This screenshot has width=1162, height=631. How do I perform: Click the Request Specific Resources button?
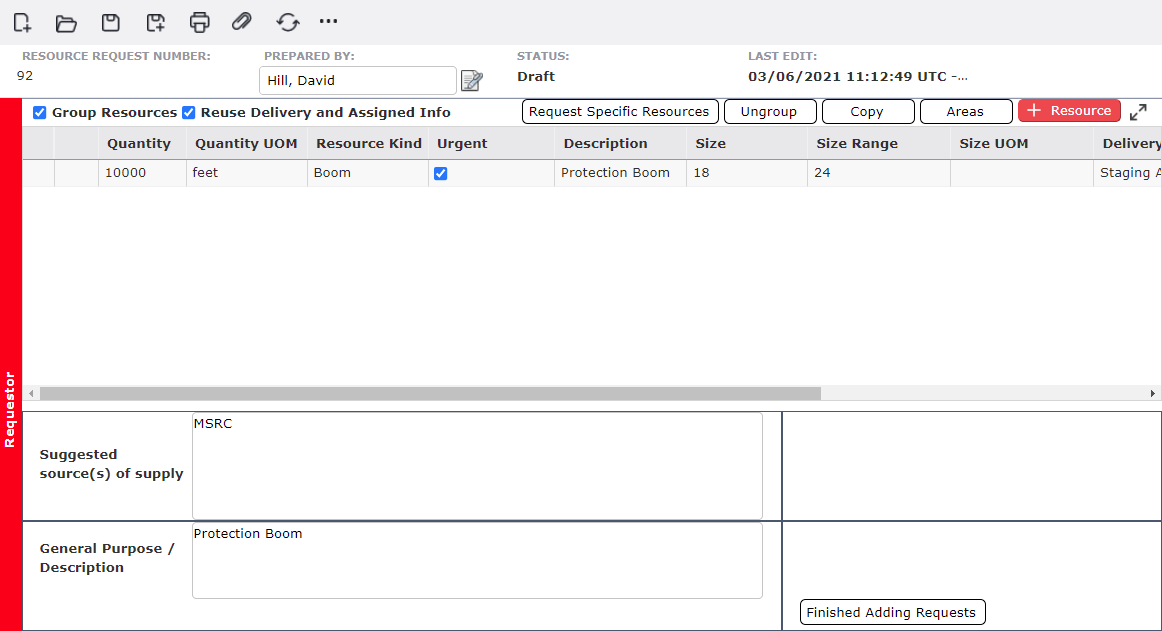(x=619, y=111)
